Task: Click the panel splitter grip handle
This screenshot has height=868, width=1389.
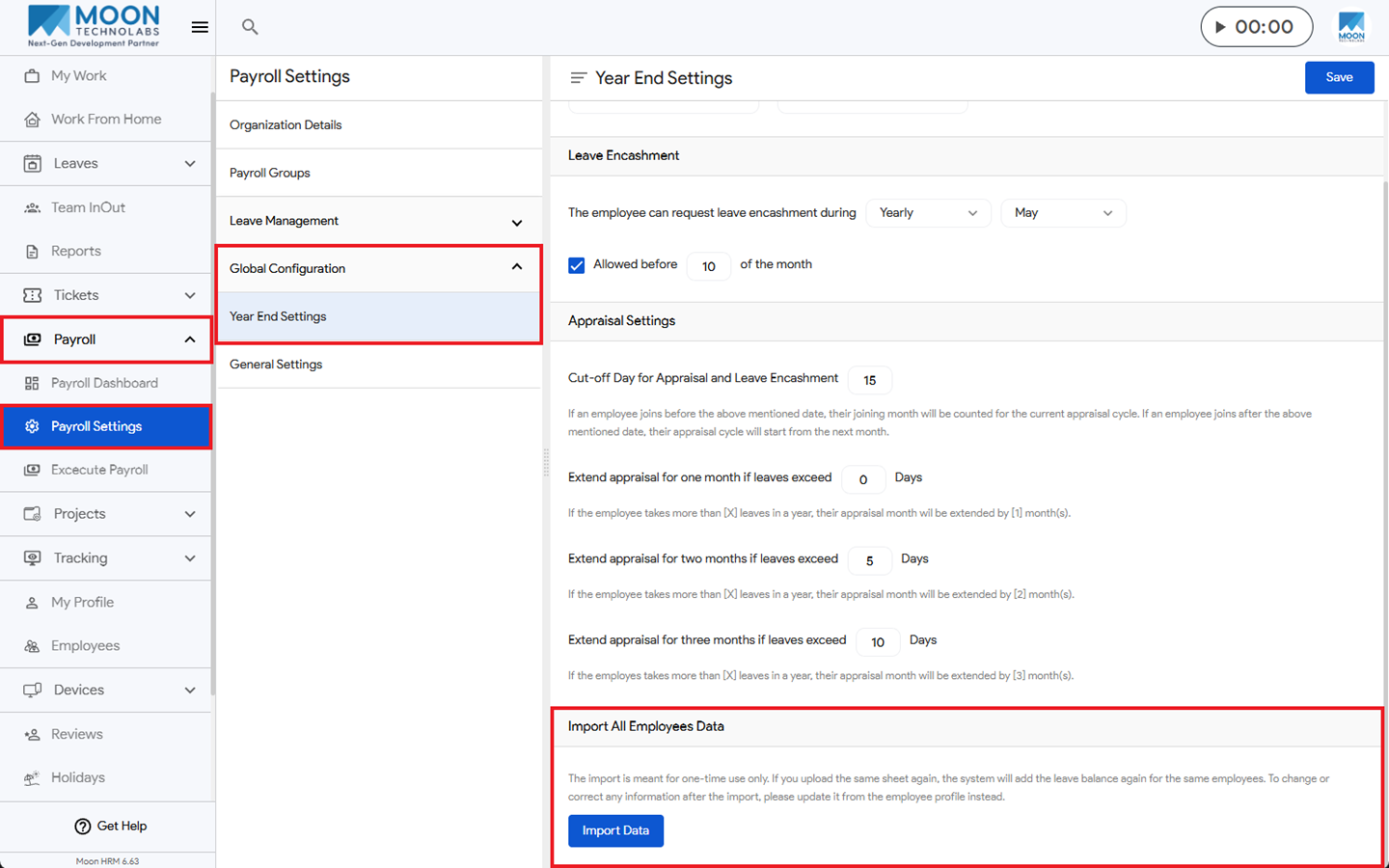Action: tap(546, 463)
